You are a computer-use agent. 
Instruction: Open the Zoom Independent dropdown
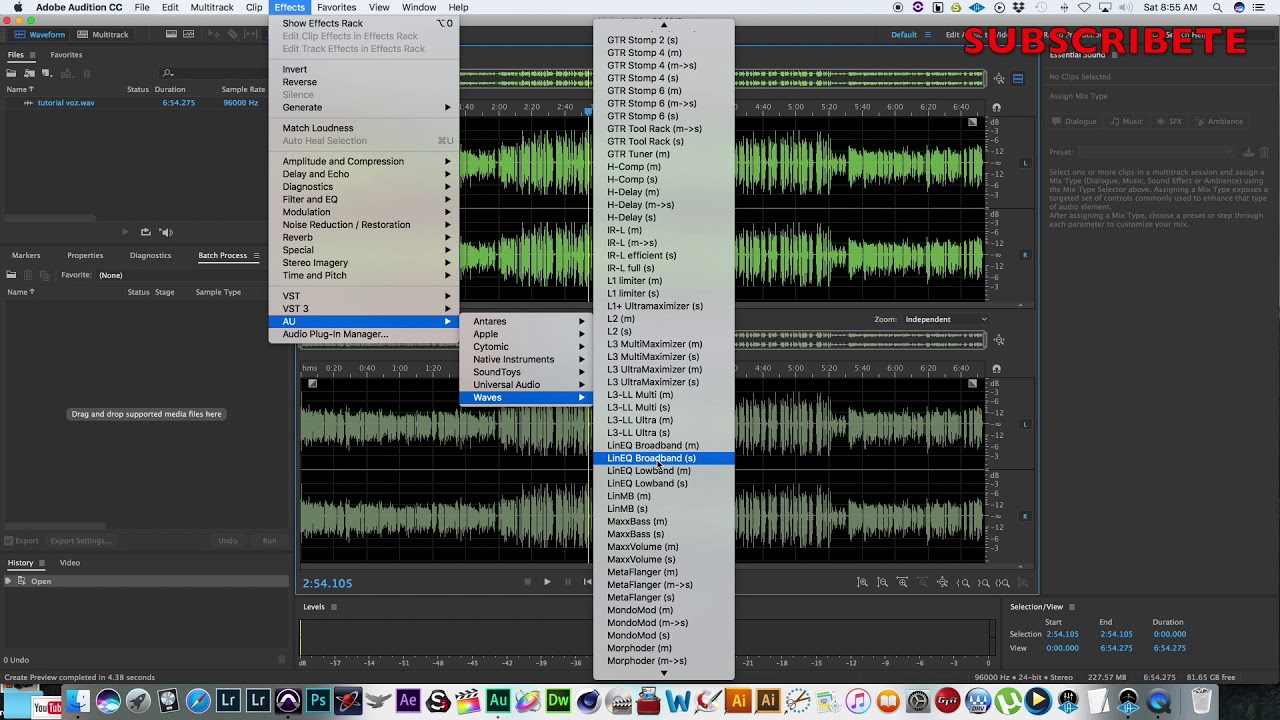pyautogui.click(x=945, y=319)
